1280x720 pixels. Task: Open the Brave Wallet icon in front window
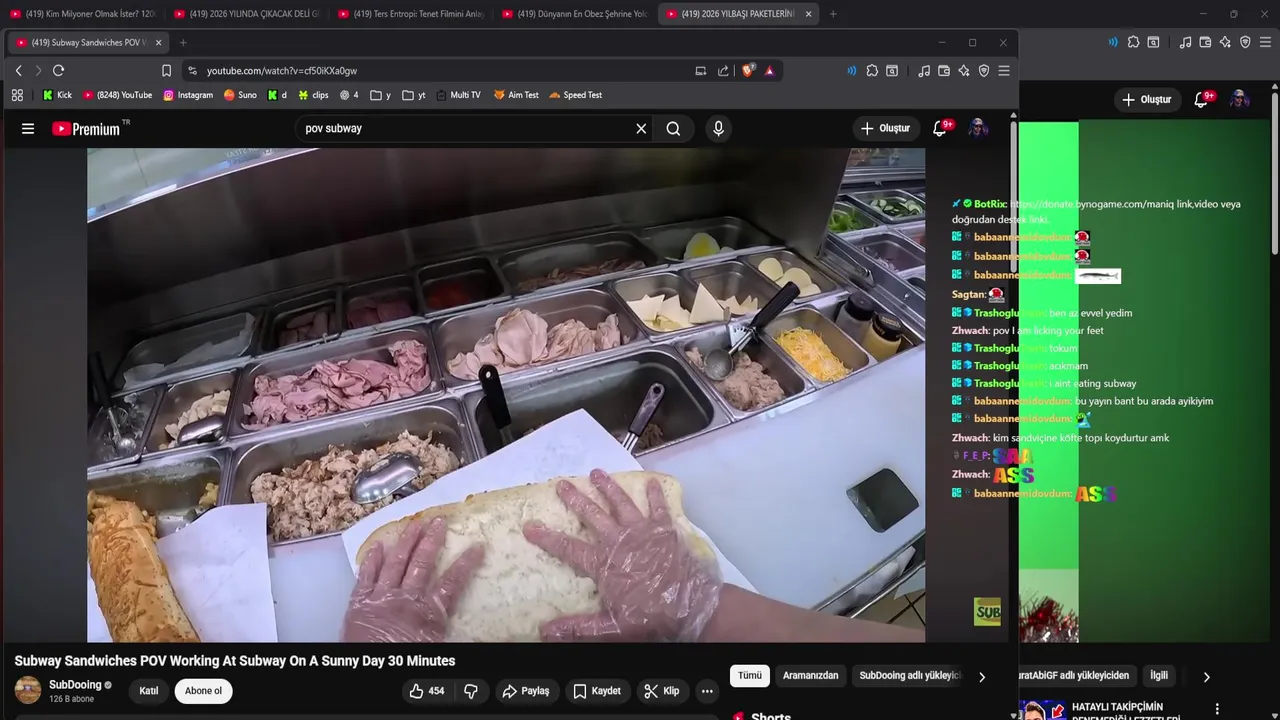pos(944,70)
